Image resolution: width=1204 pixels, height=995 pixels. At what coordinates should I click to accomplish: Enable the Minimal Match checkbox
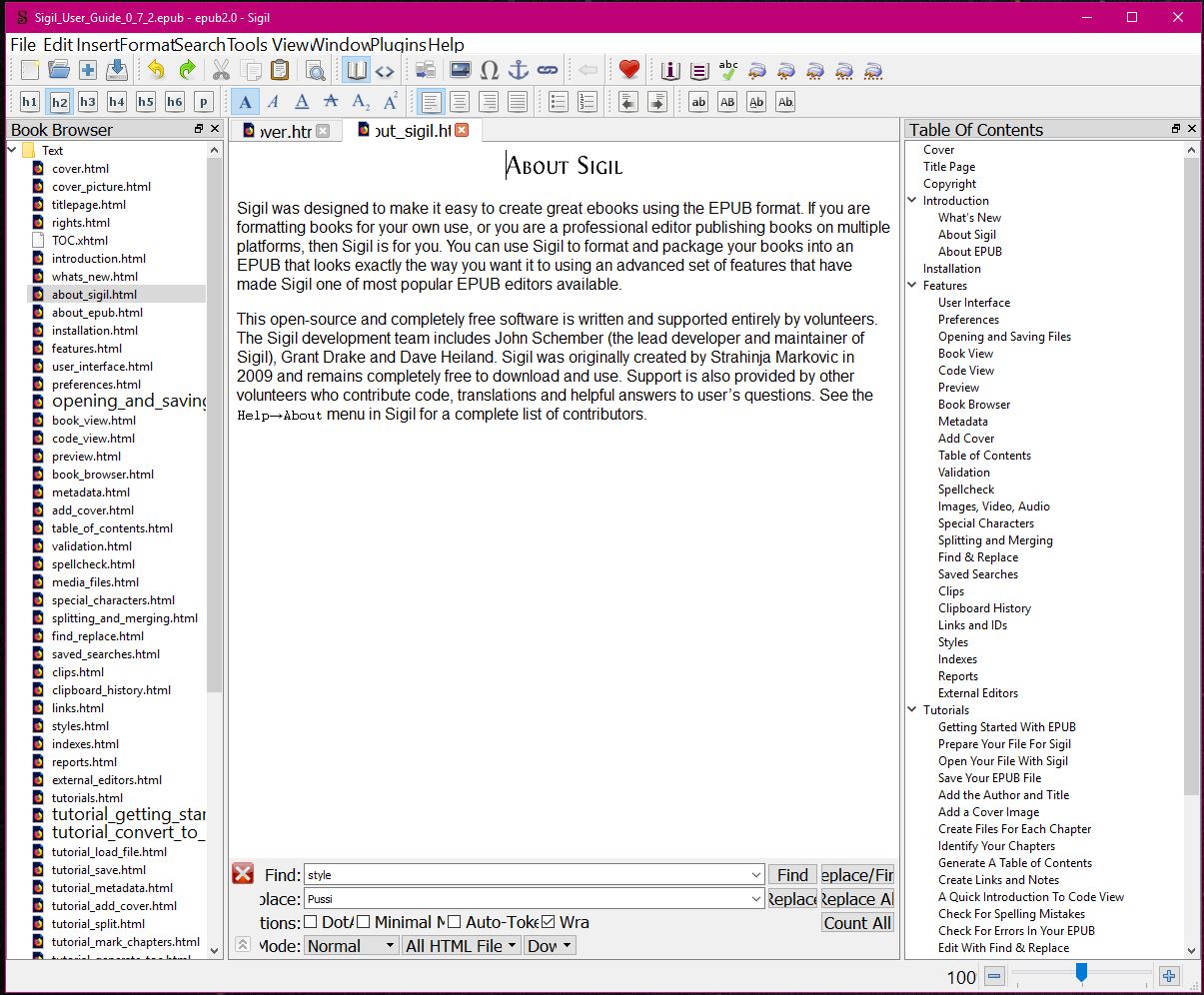pyautogui.click(x=364, y=921)
